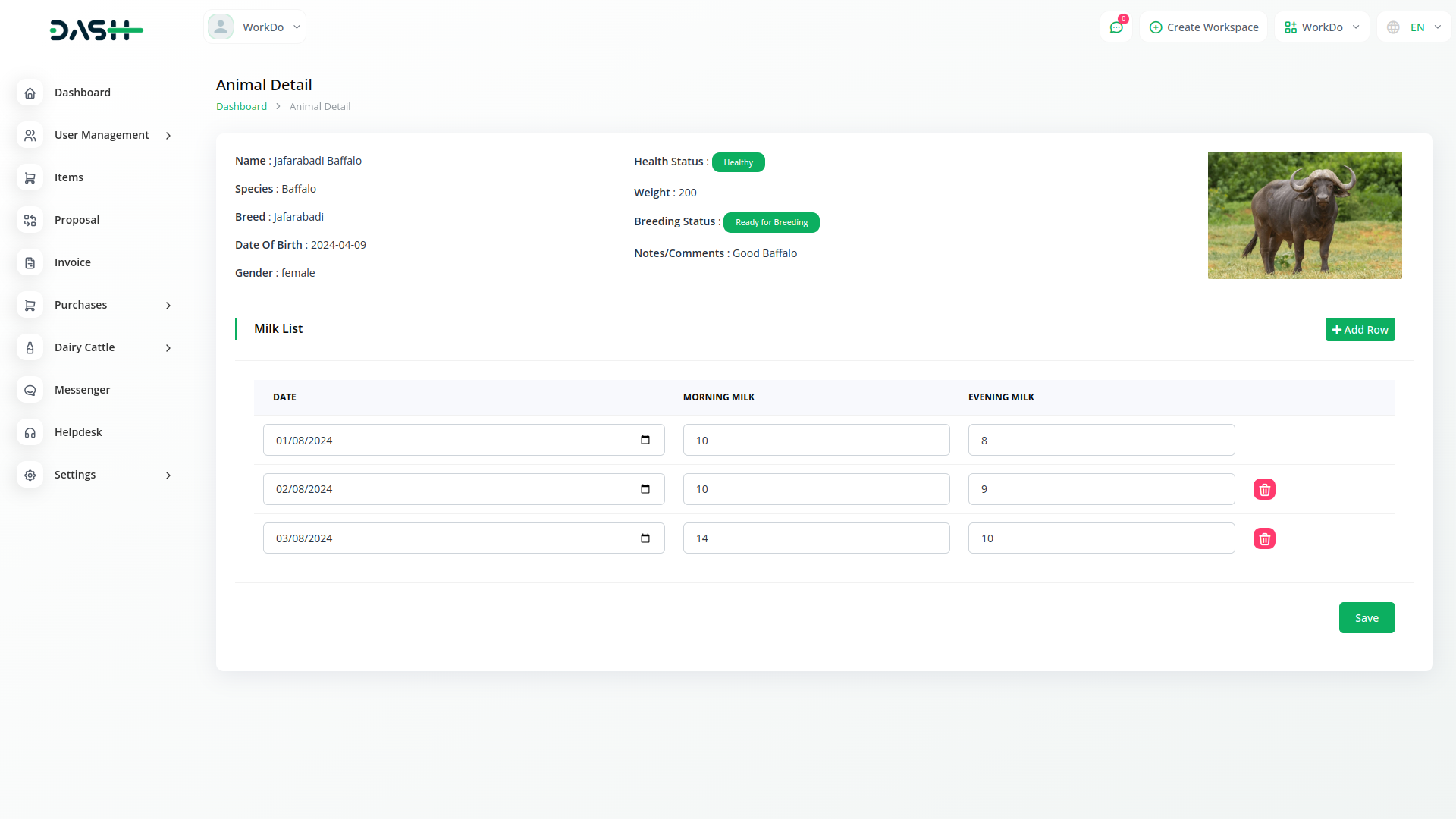Click the Messenger chat icon
1456x819 pixels.
tap(30, 390)
